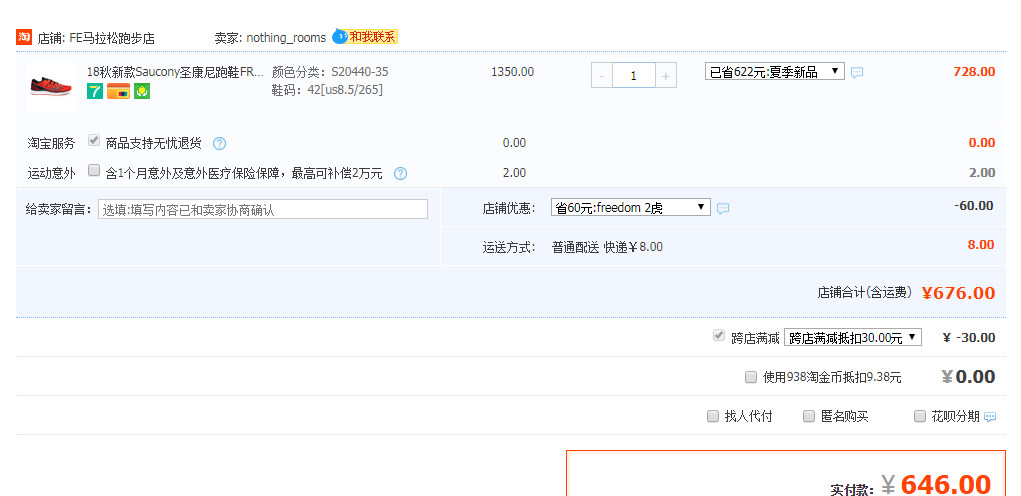Open the 跨店满减抵扣30.00元 dropdown

852,337
